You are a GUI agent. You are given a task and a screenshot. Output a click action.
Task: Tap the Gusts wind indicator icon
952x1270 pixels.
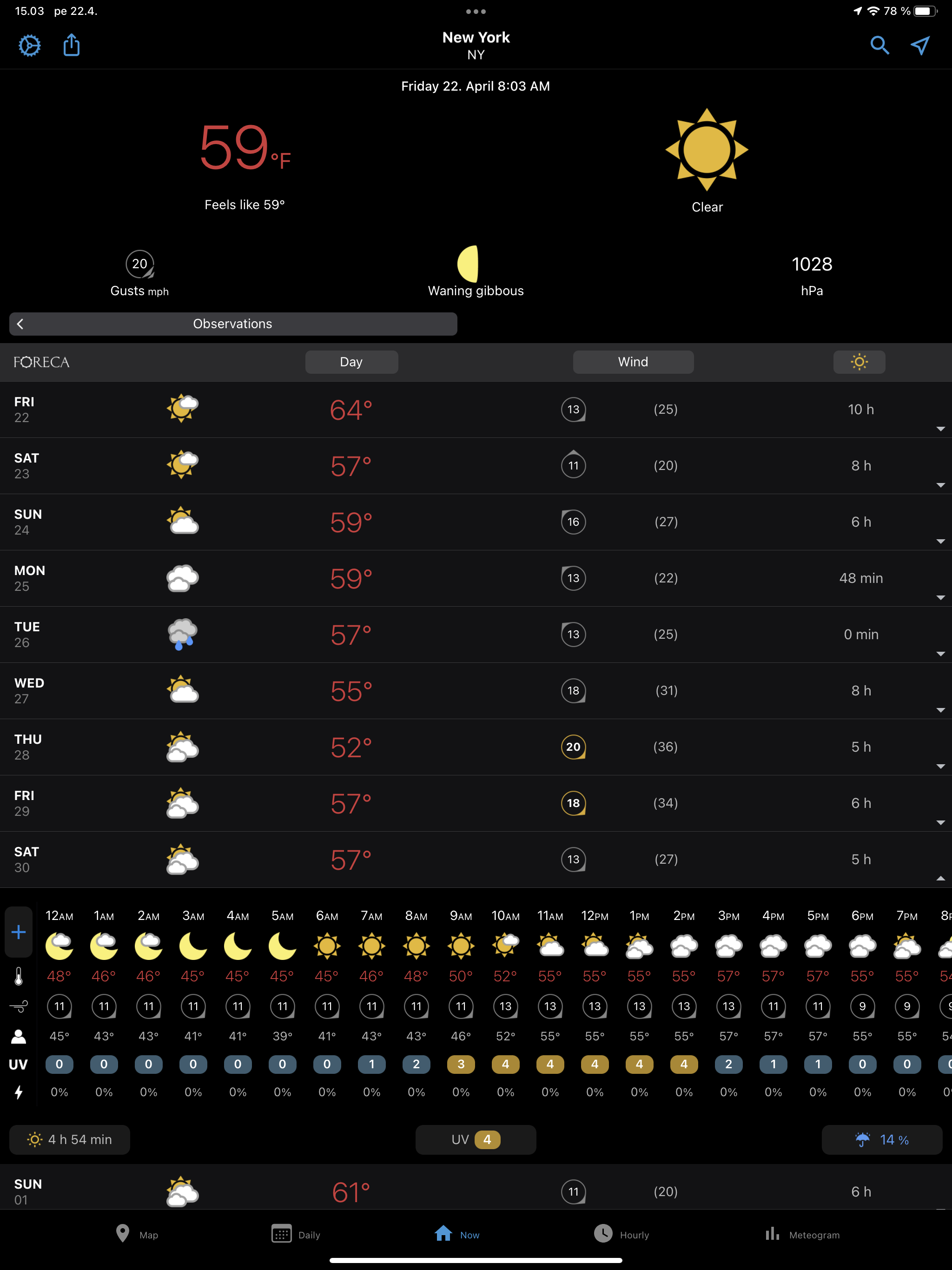pos(139,264)
